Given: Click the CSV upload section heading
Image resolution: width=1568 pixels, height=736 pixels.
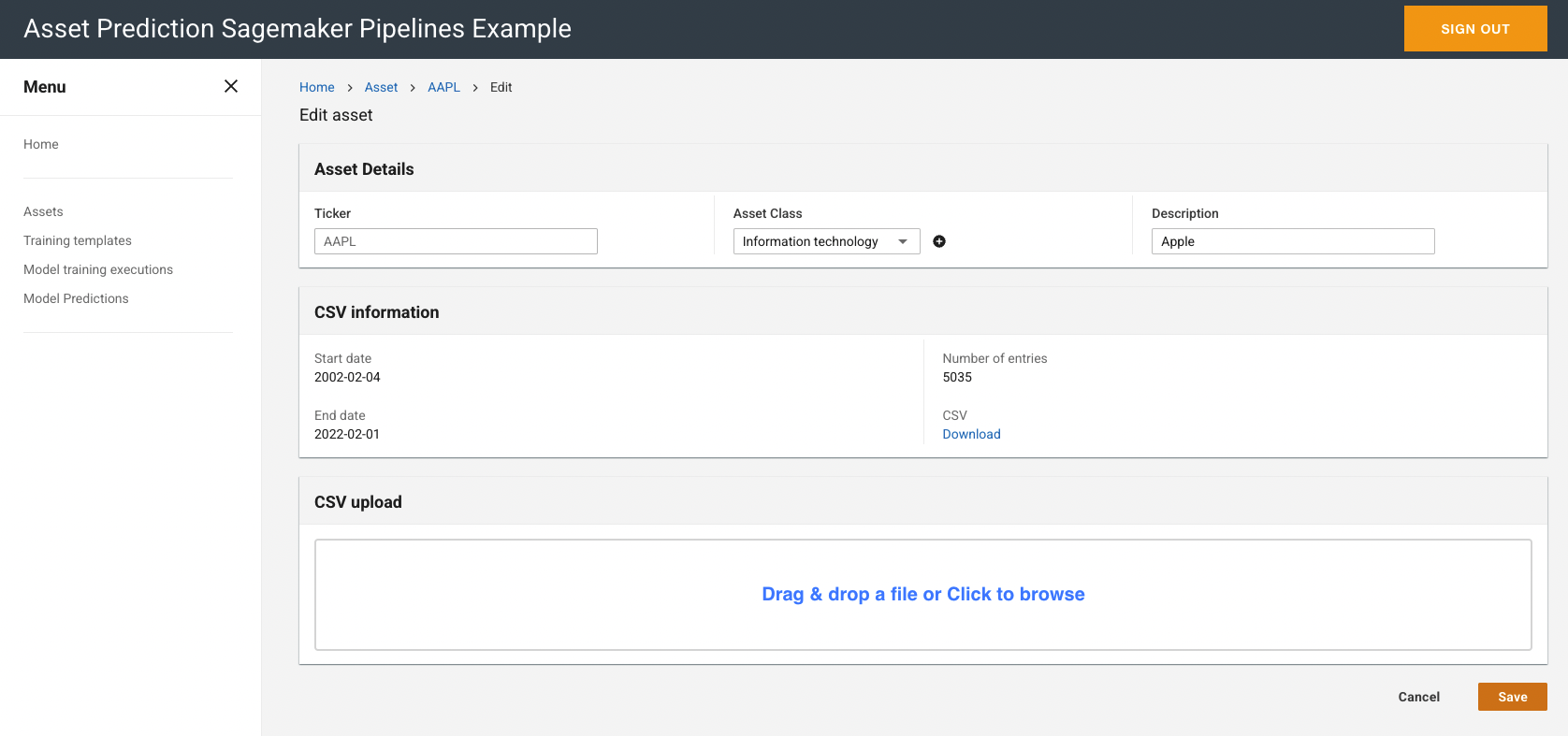Looking at the screenshot, I should pos(357,502).
